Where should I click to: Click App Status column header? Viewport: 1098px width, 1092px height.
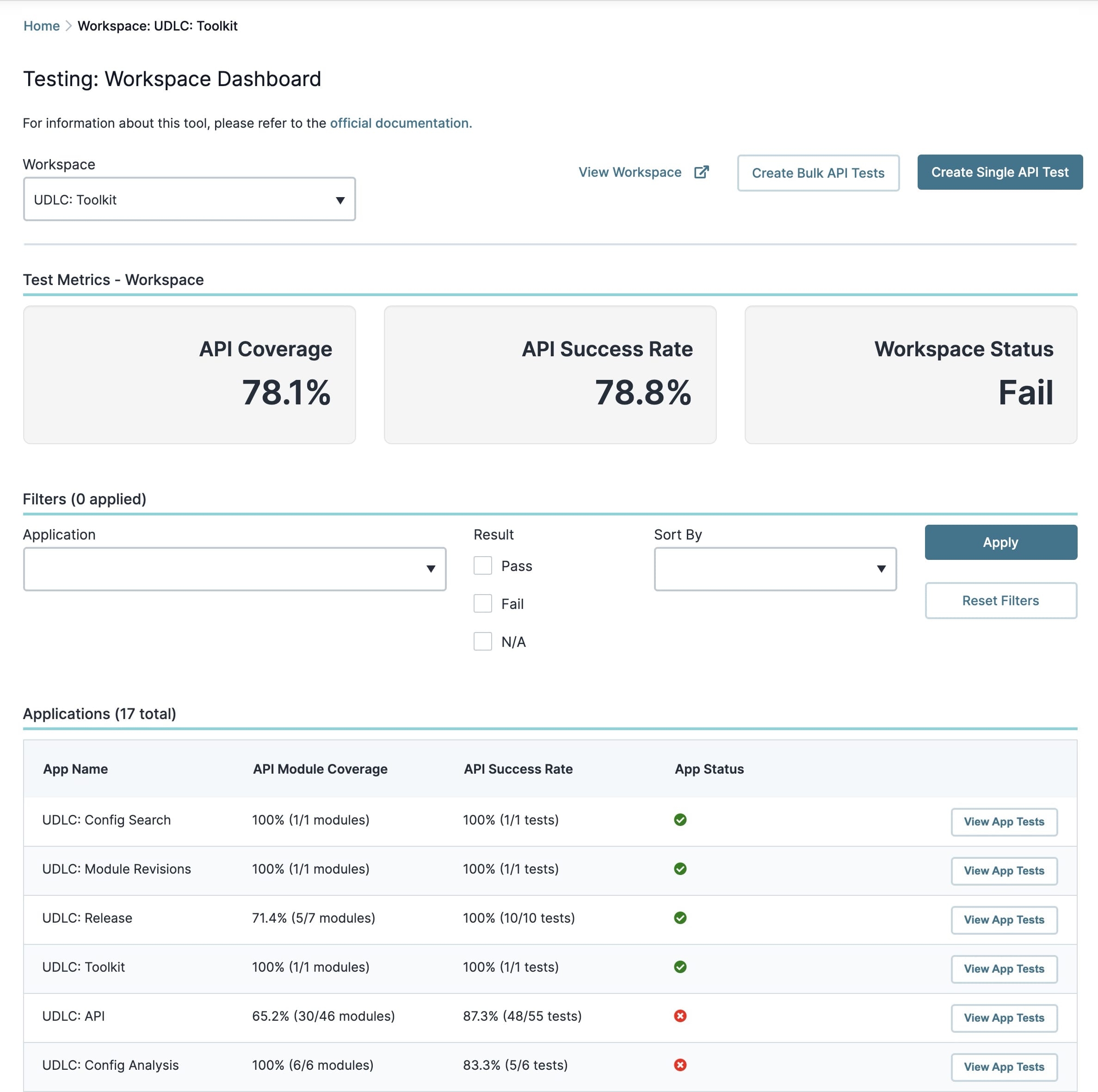point(709,769)
